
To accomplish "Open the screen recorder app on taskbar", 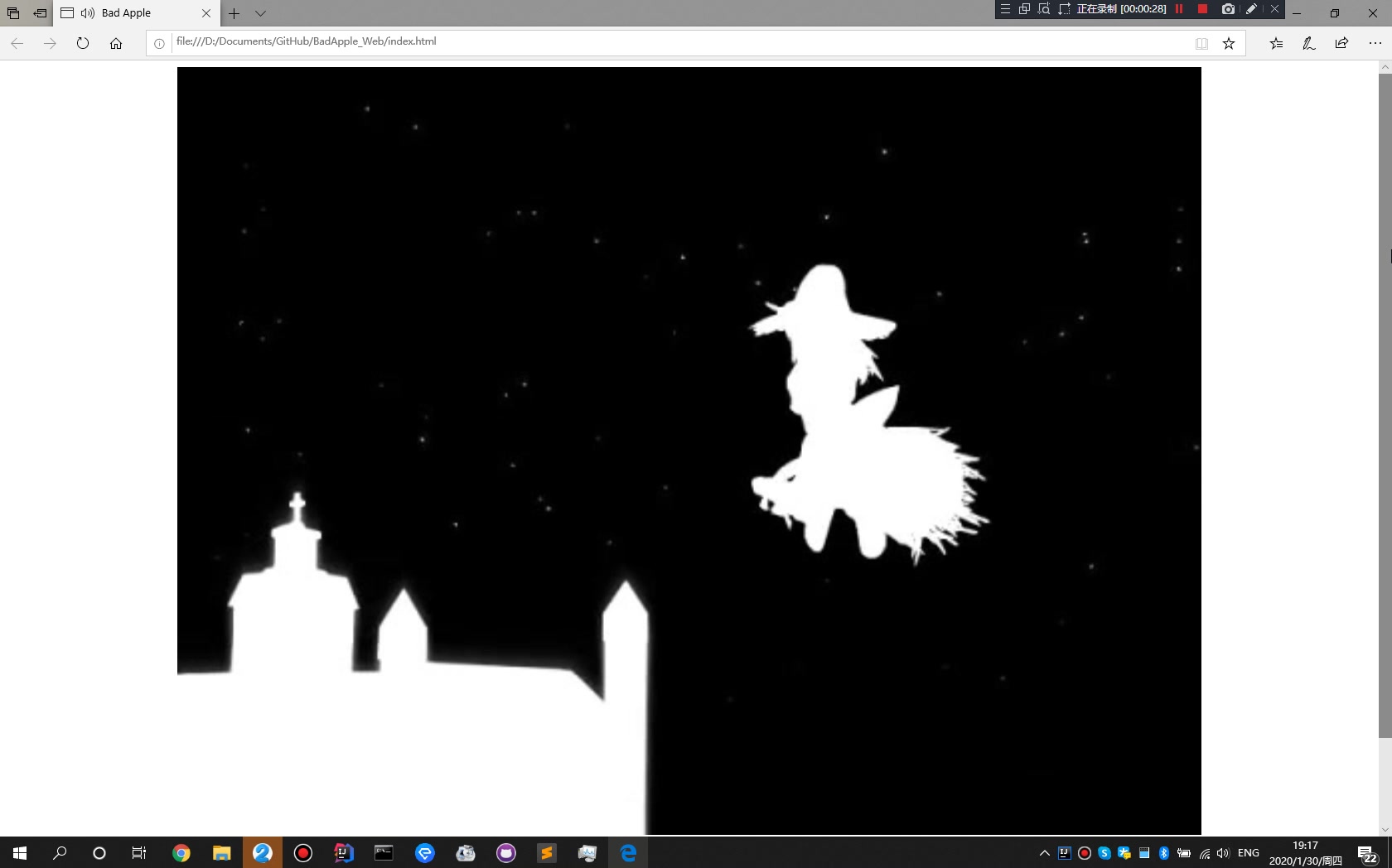I will 303,852.
